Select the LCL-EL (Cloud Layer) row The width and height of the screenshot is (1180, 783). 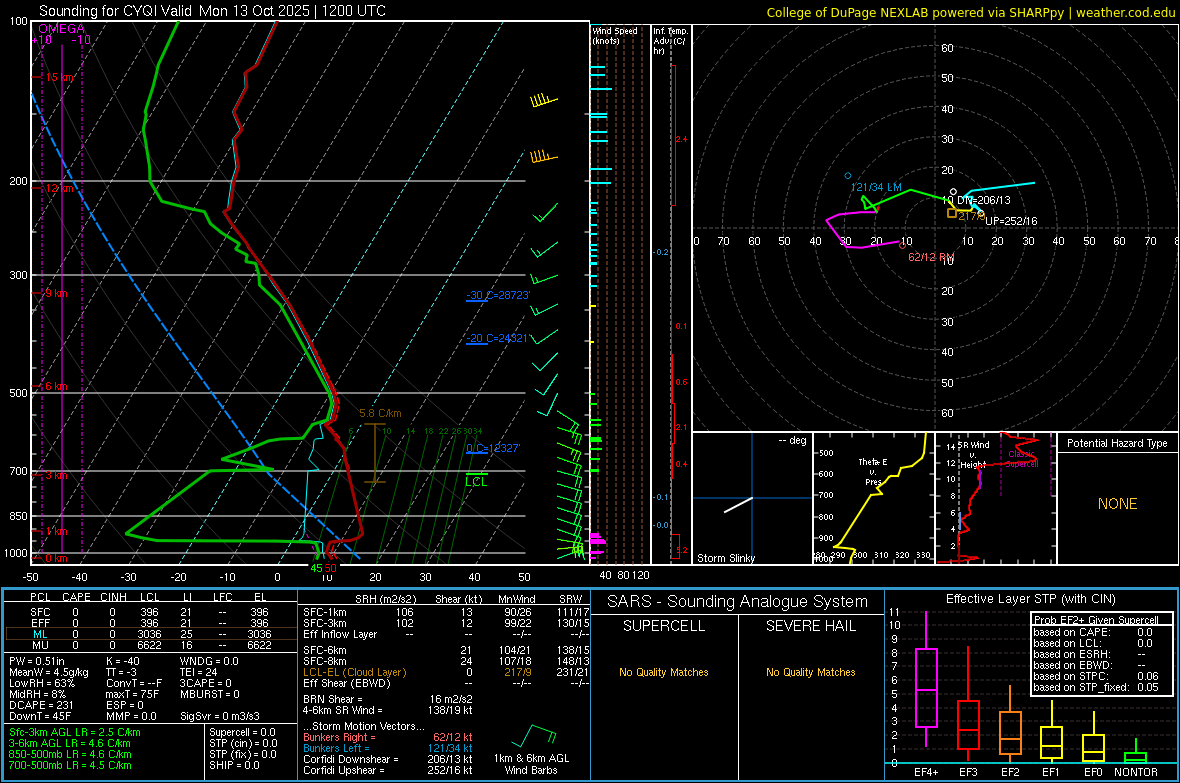446,672
